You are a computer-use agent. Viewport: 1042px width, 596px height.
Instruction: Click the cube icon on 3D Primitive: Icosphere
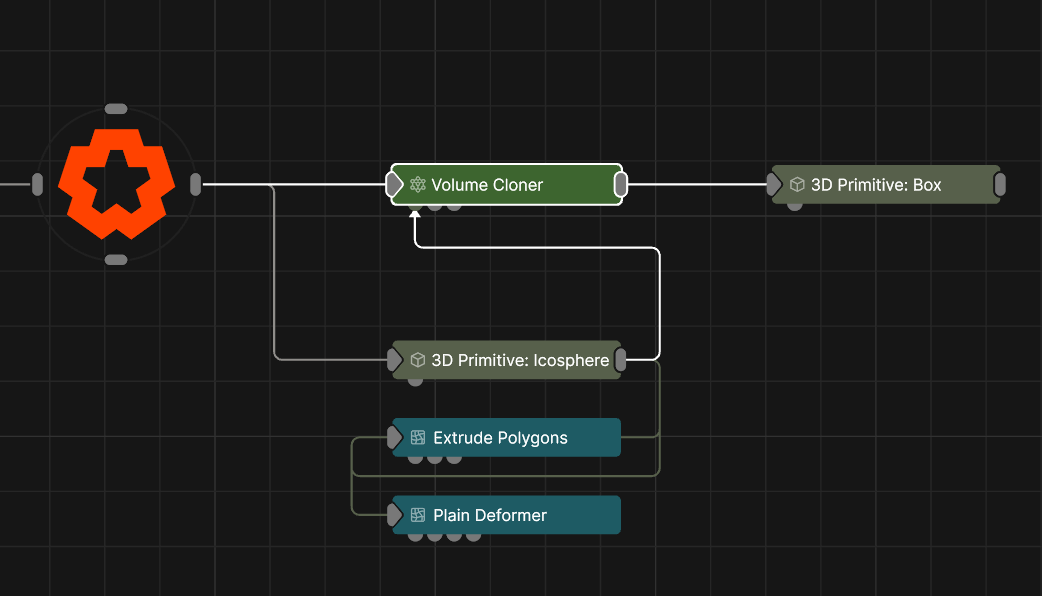418,360
